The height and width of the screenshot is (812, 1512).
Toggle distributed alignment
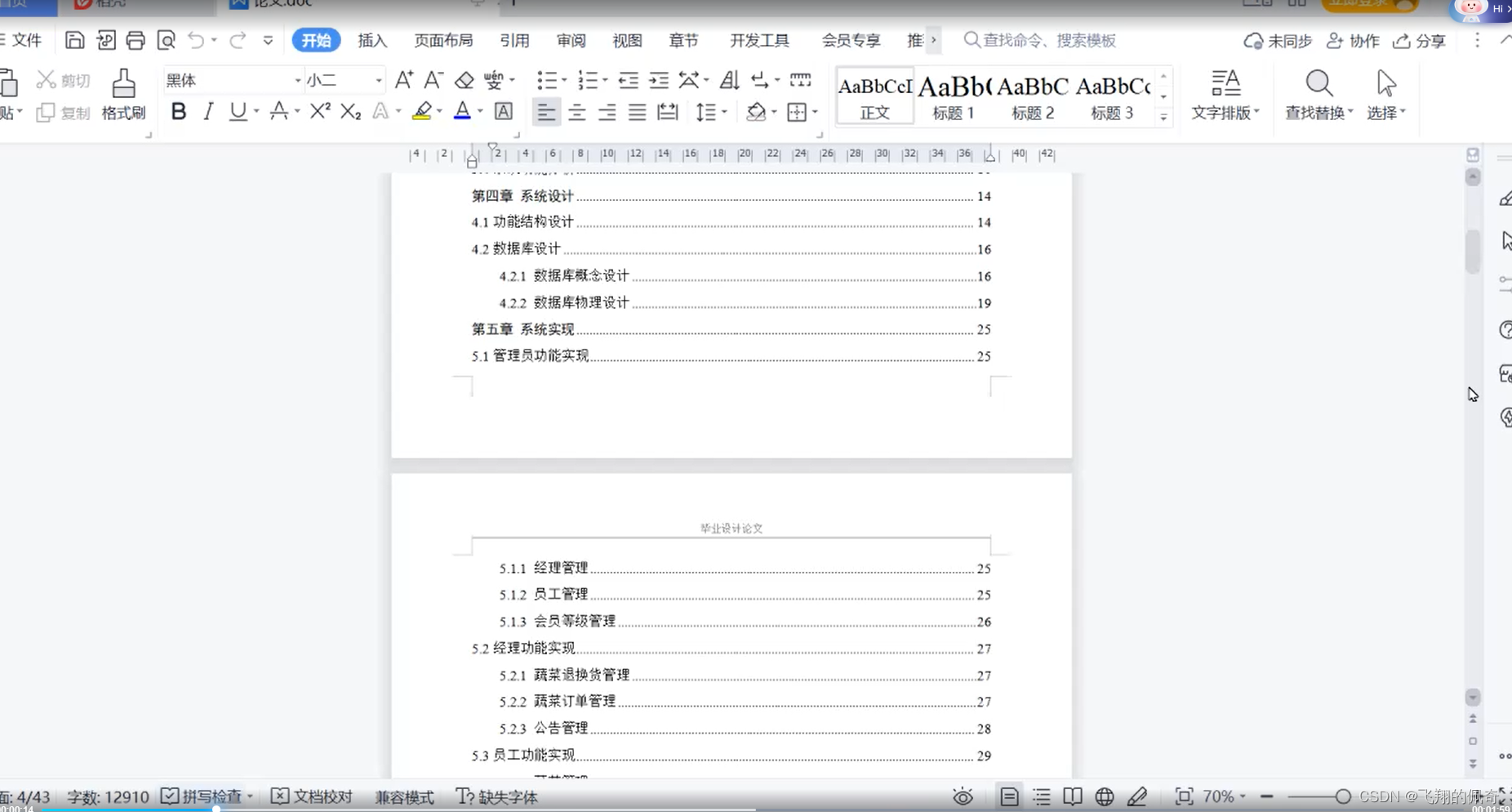click(667, 111)
